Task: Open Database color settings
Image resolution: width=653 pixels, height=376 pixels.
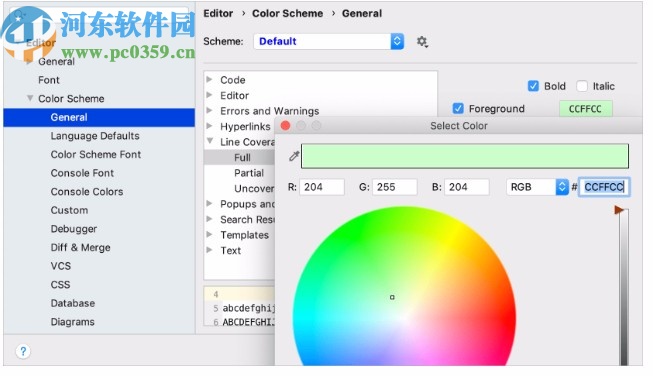Action: coord(73,303)
